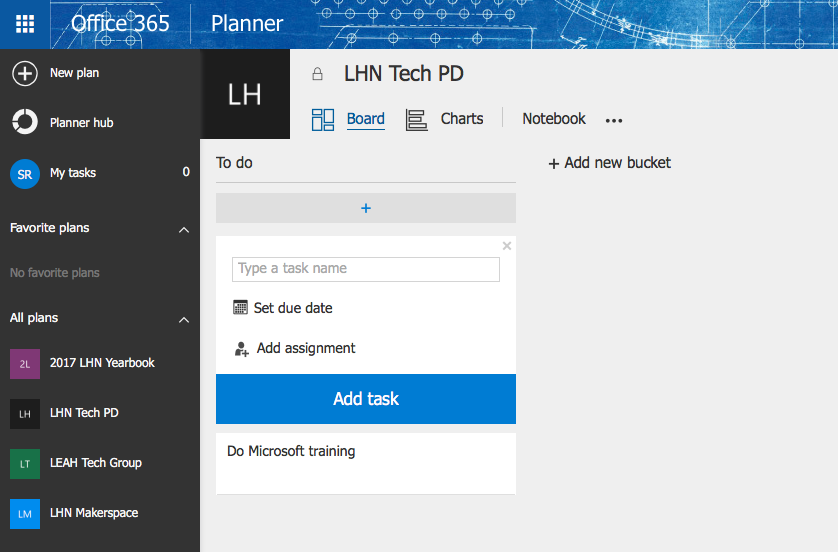Viewport: 838px width, 552px height.
Task: Click the Board view icon
Action: [323, 119]
